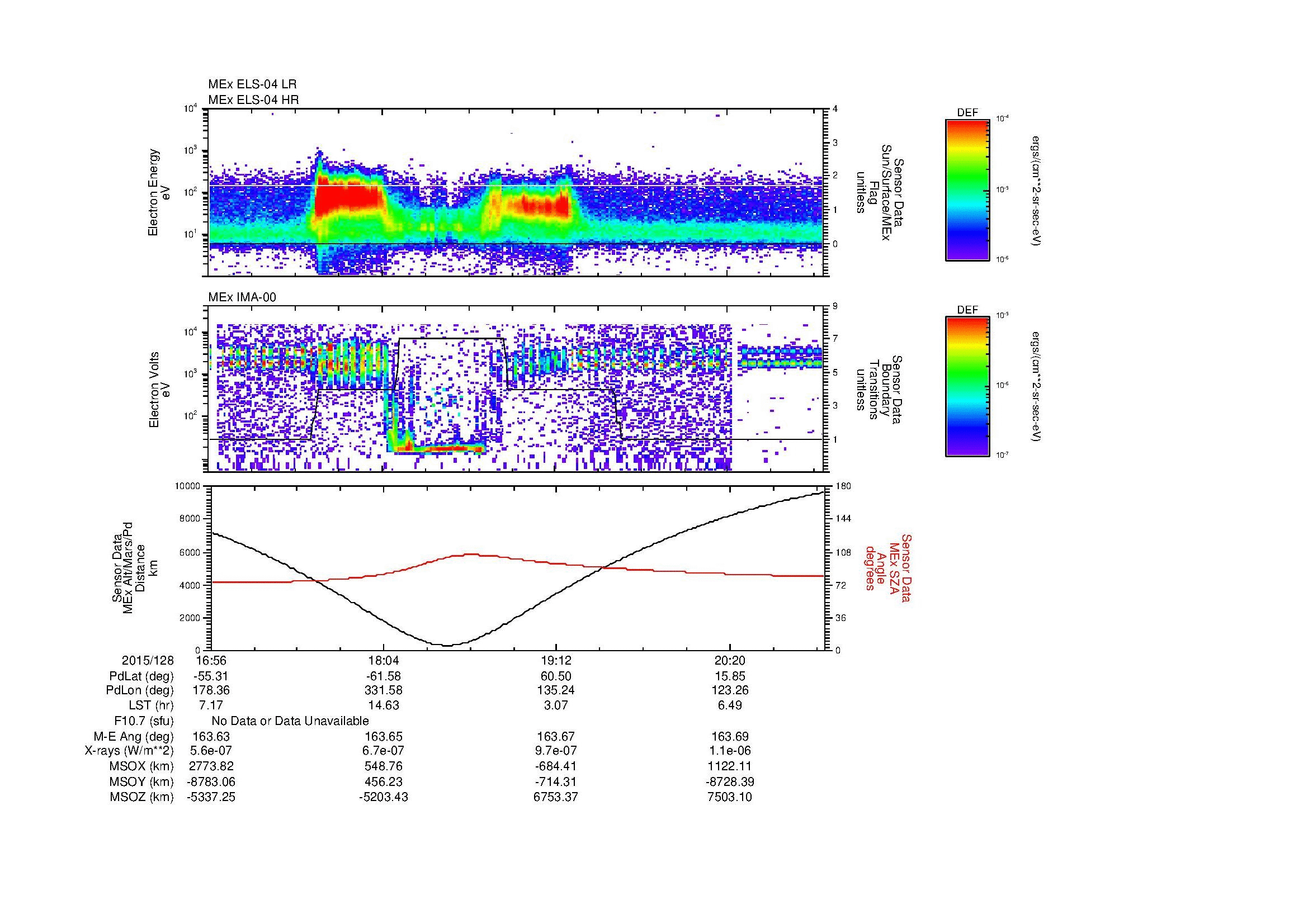Viewport: 1308px width, 924px height.
Task: Click PdLon value 123.26
Action: tap(730, 690)
